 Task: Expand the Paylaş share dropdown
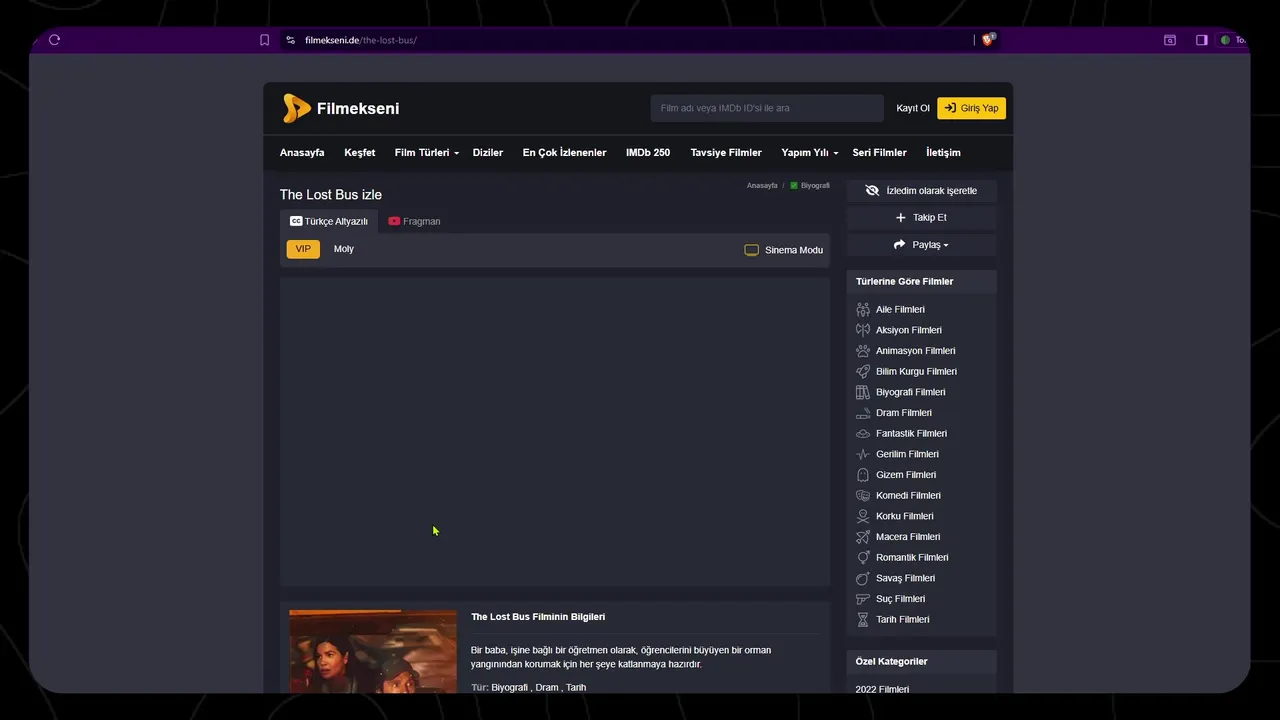[921, 244]
